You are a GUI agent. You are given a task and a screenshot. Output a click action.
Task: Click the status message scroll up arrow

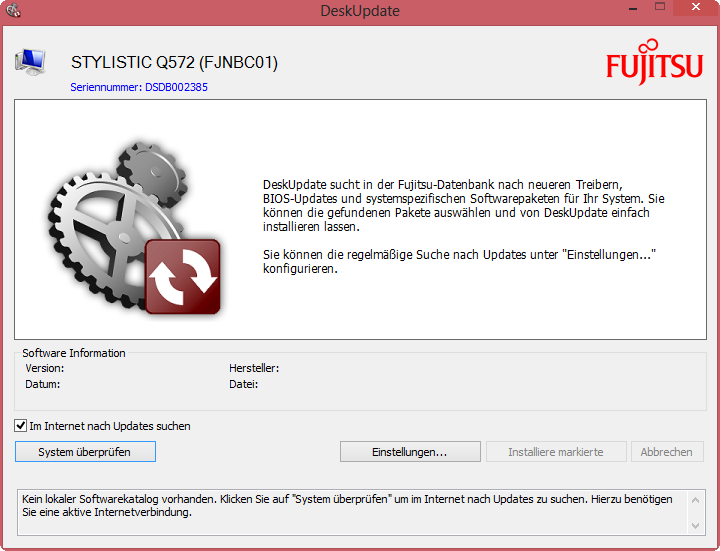pyautogui.click(x=695, y=500)
